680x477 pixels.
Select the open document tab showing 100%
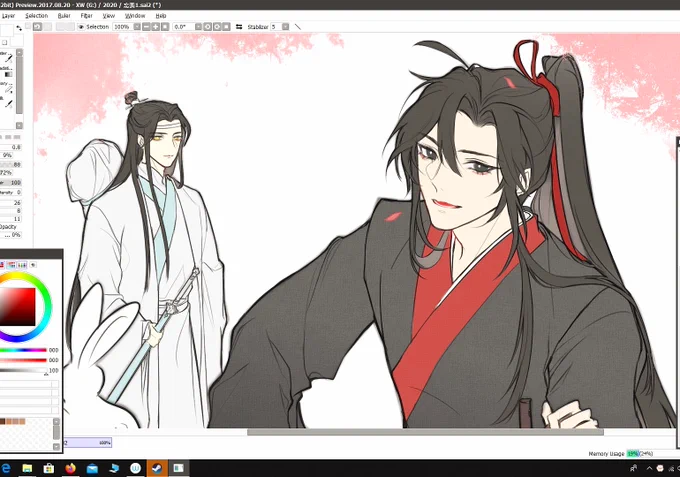click(x=88, y=442)
